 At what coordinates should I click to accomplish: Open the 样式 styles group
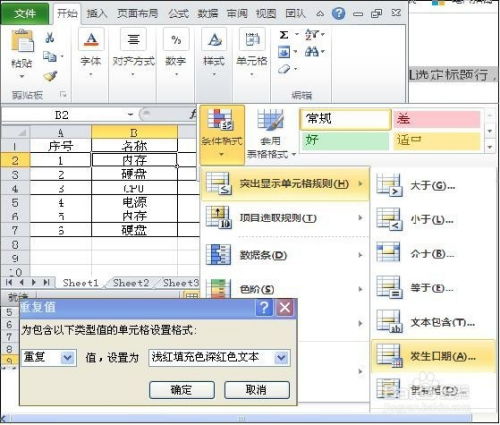214,52
